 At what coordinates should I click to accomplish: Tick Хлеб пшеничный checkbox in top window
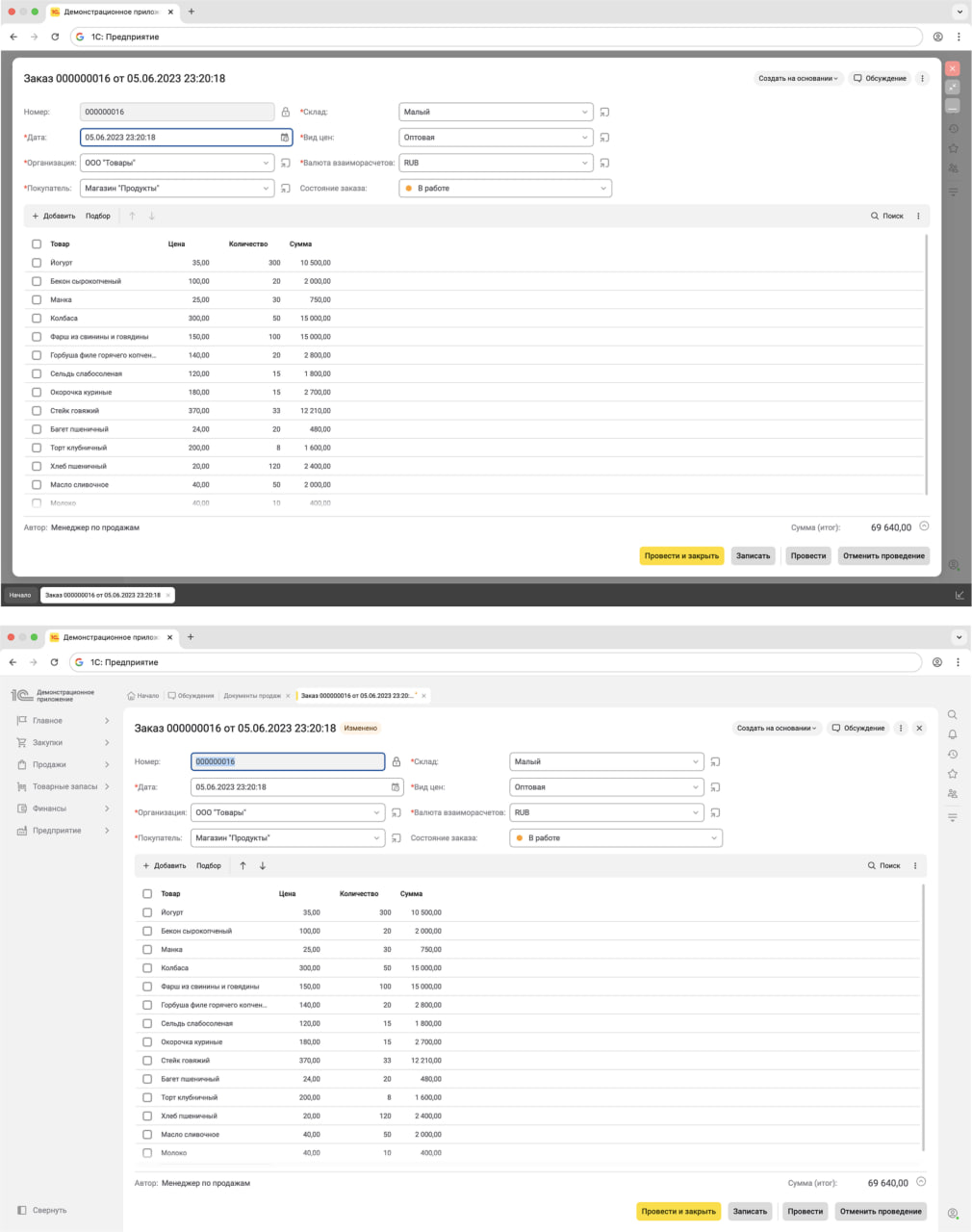(37, 466)
